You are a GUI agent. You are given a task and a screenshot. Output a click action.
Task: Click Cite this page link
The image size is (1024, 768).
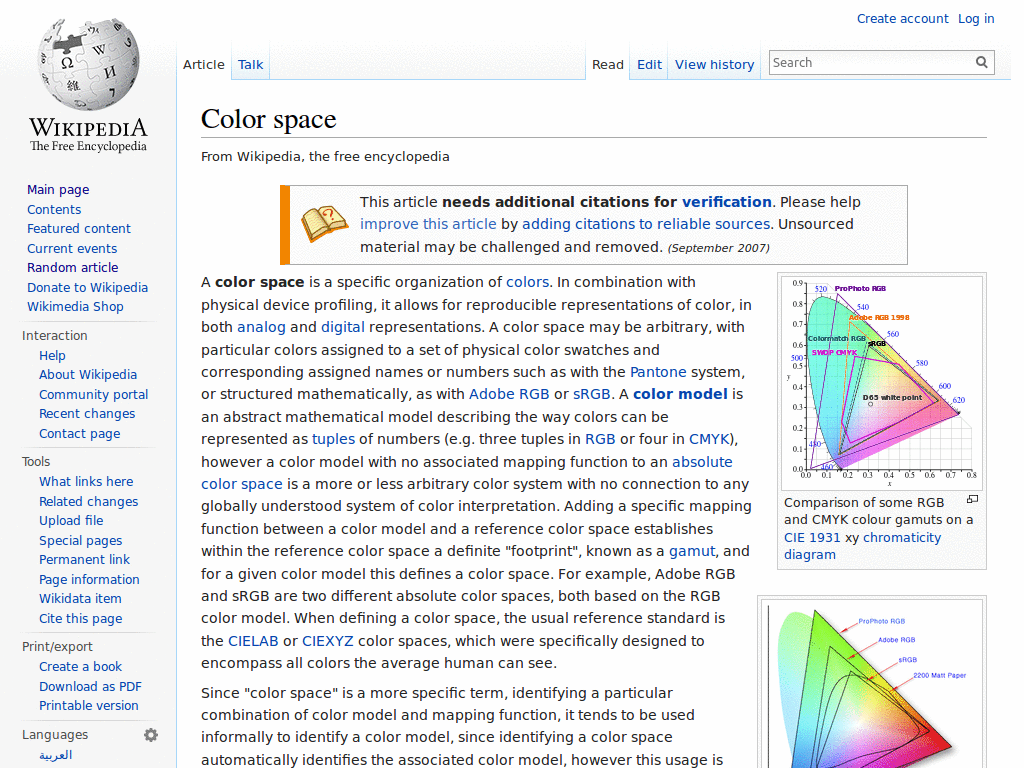pyautogui.click(x=80, y=618)
